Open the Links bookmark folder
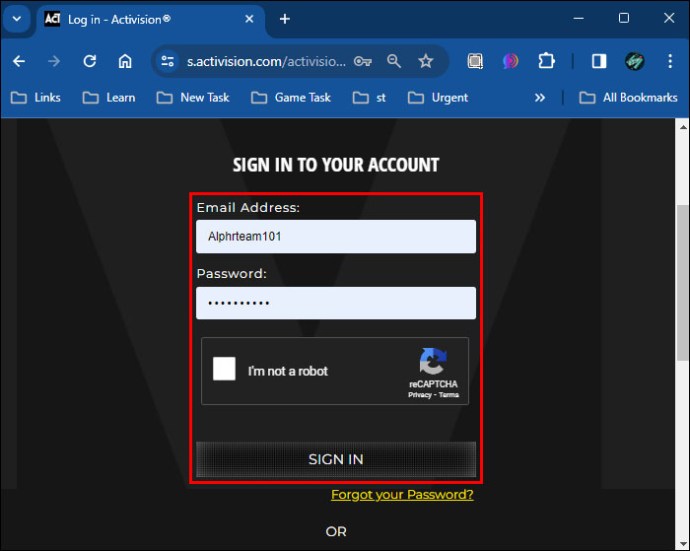This screenshot has height=551, width=690. (x=36, y=98)
